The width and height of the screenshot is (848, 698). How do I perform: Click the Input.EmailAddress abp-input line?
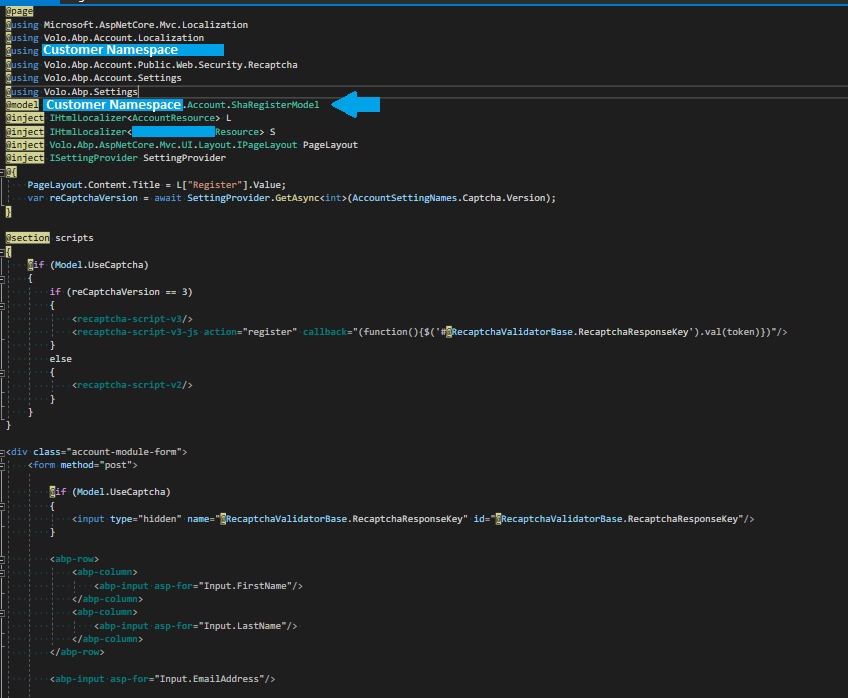pyautogui.click(x=162, y=679)
